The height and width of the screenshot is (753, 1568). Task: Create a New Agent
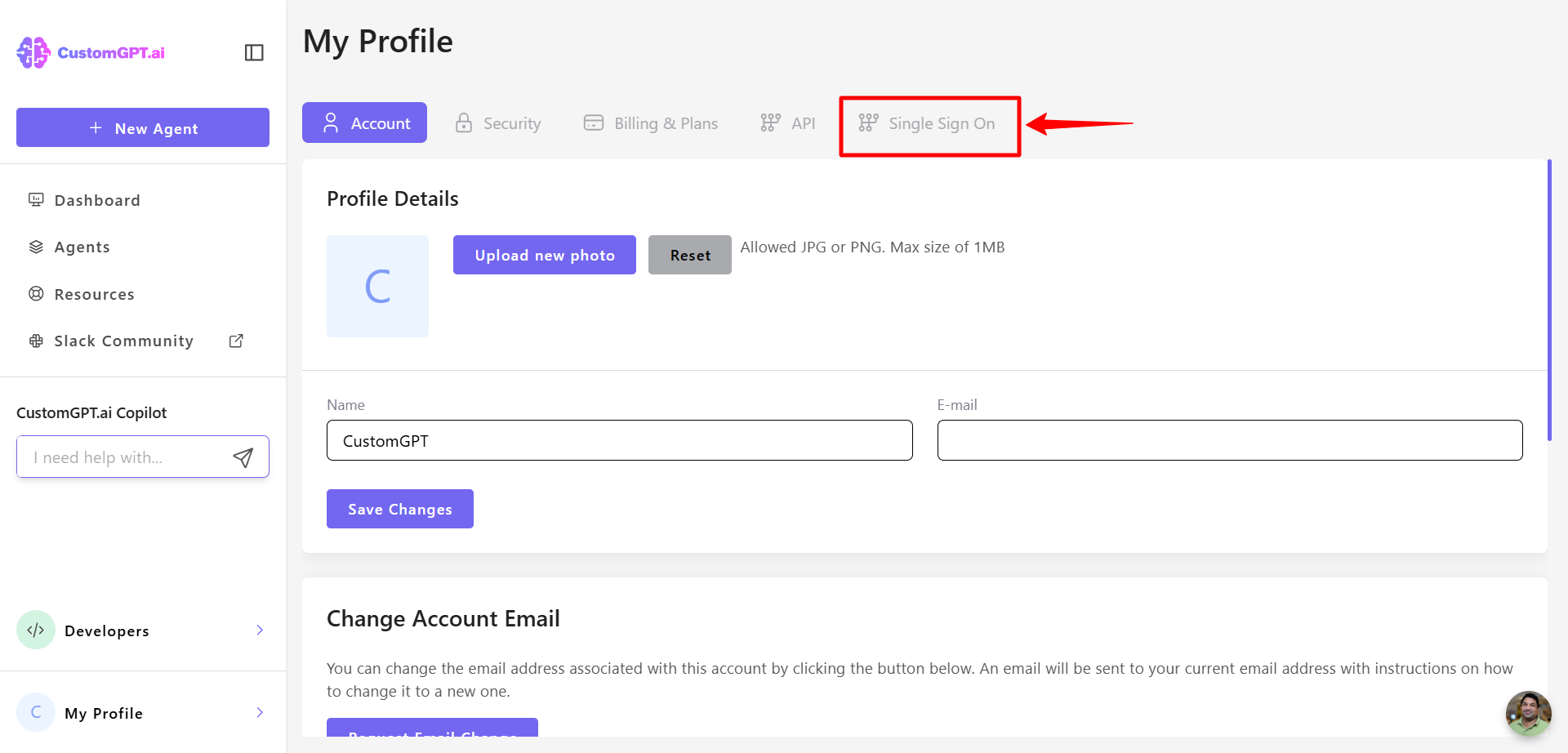(143, 127)
